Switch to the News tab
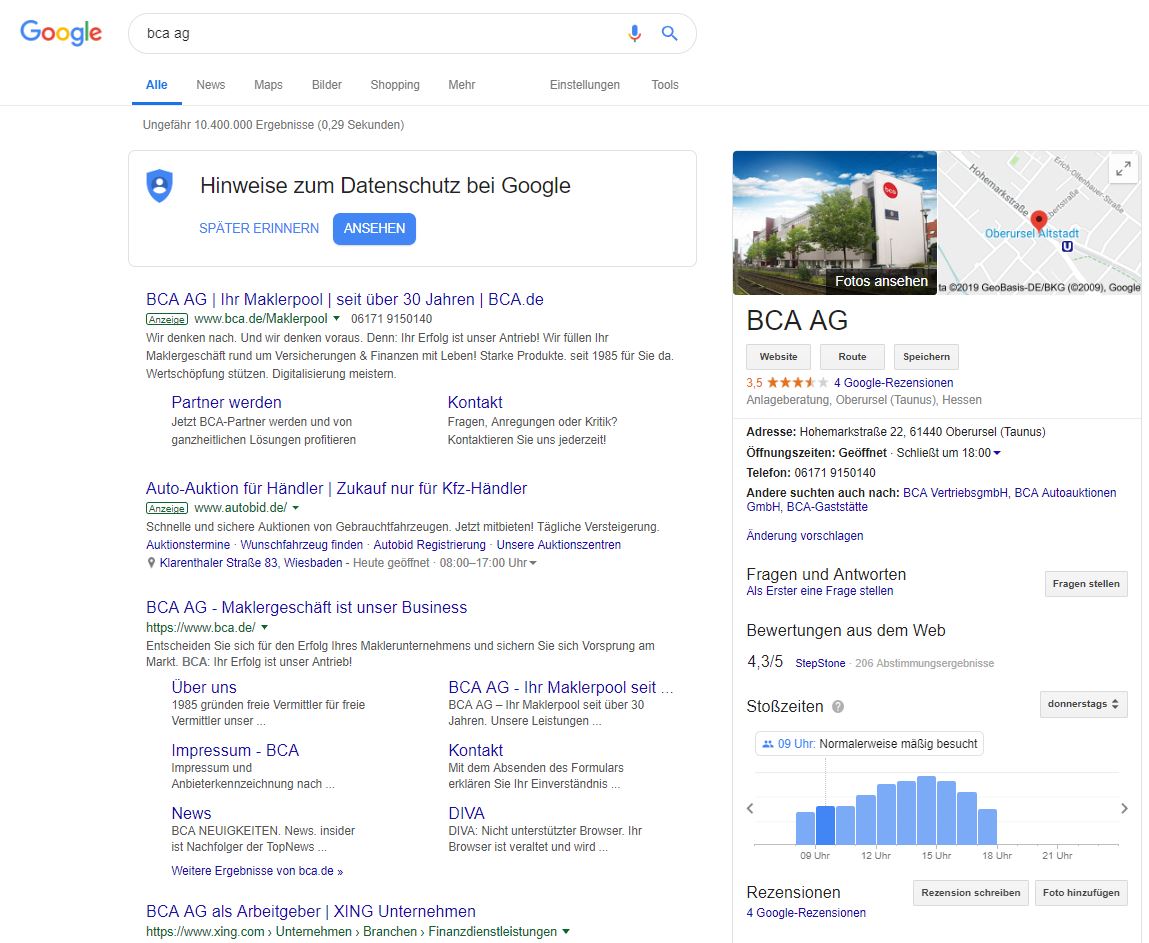Image resolution: width=1149 pixels, height=943 pixels. pos(210,85)
